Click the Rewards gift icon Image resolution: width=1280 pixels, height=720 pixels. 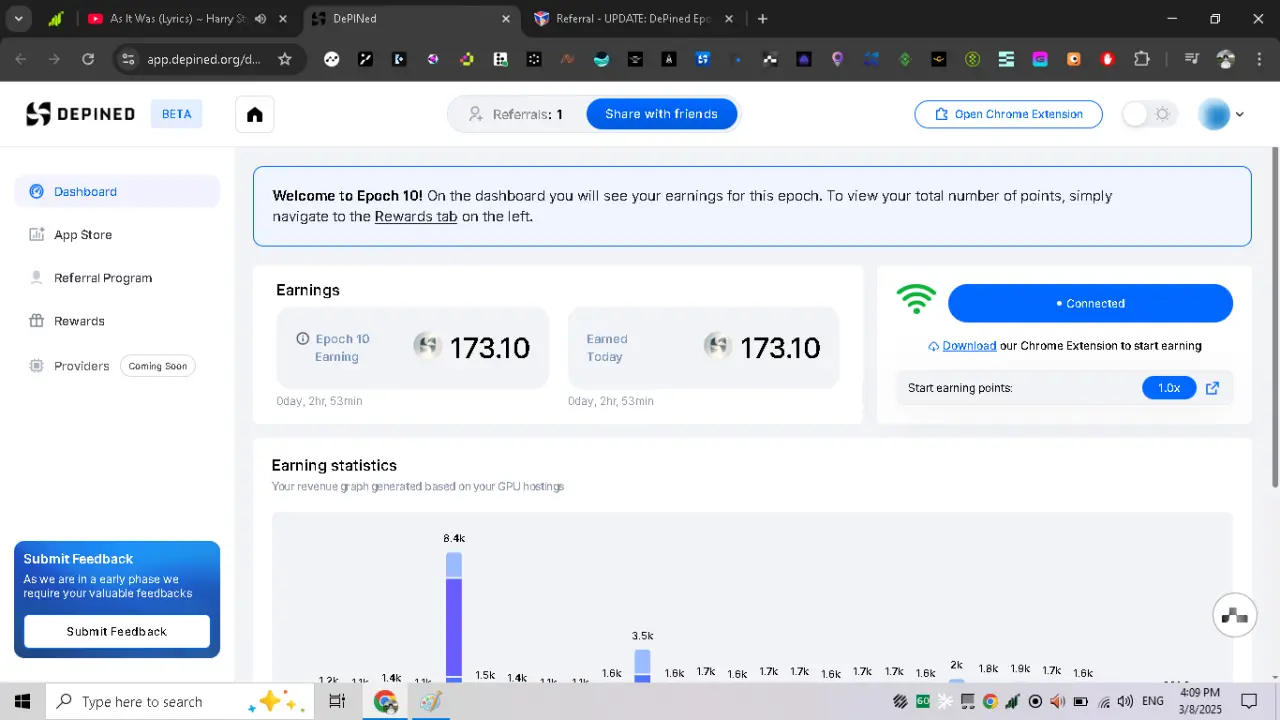pyautogui.click(x=37, y=321)
